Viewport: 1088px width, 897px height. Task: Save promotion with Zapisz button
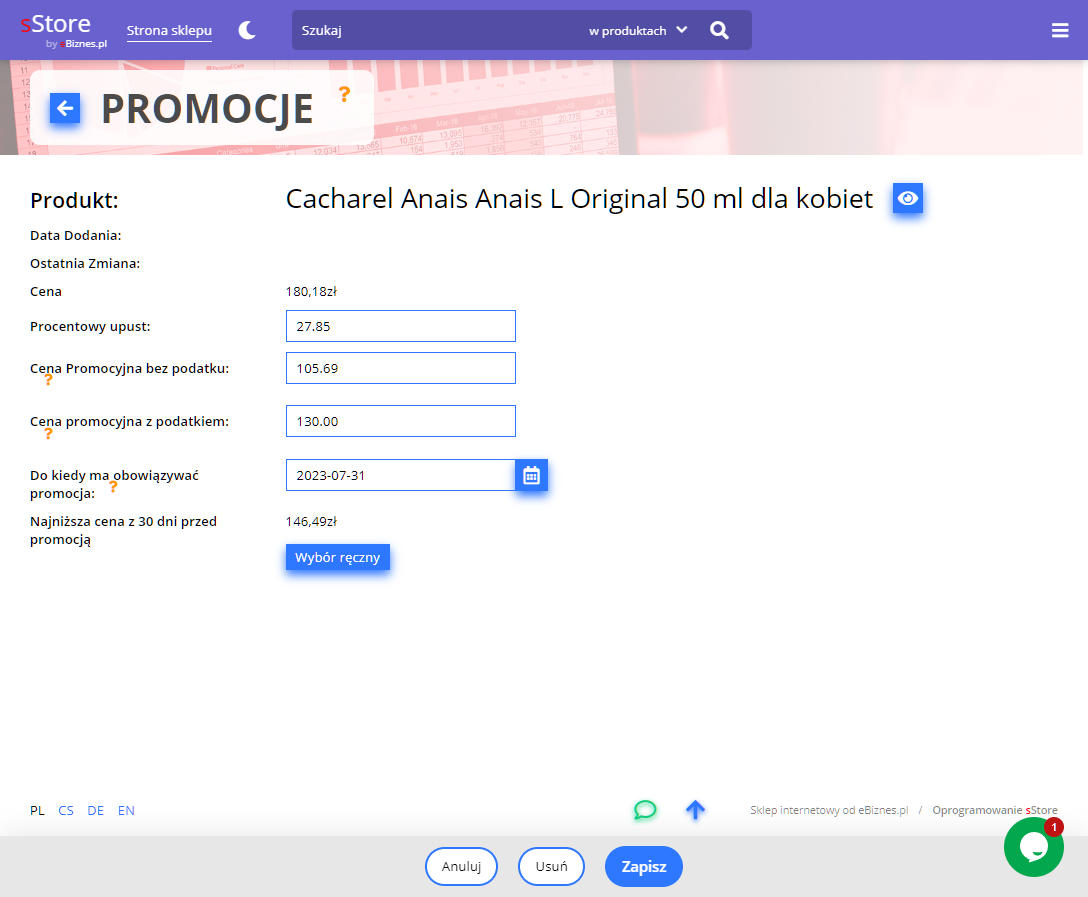click(x=644, y=866)
